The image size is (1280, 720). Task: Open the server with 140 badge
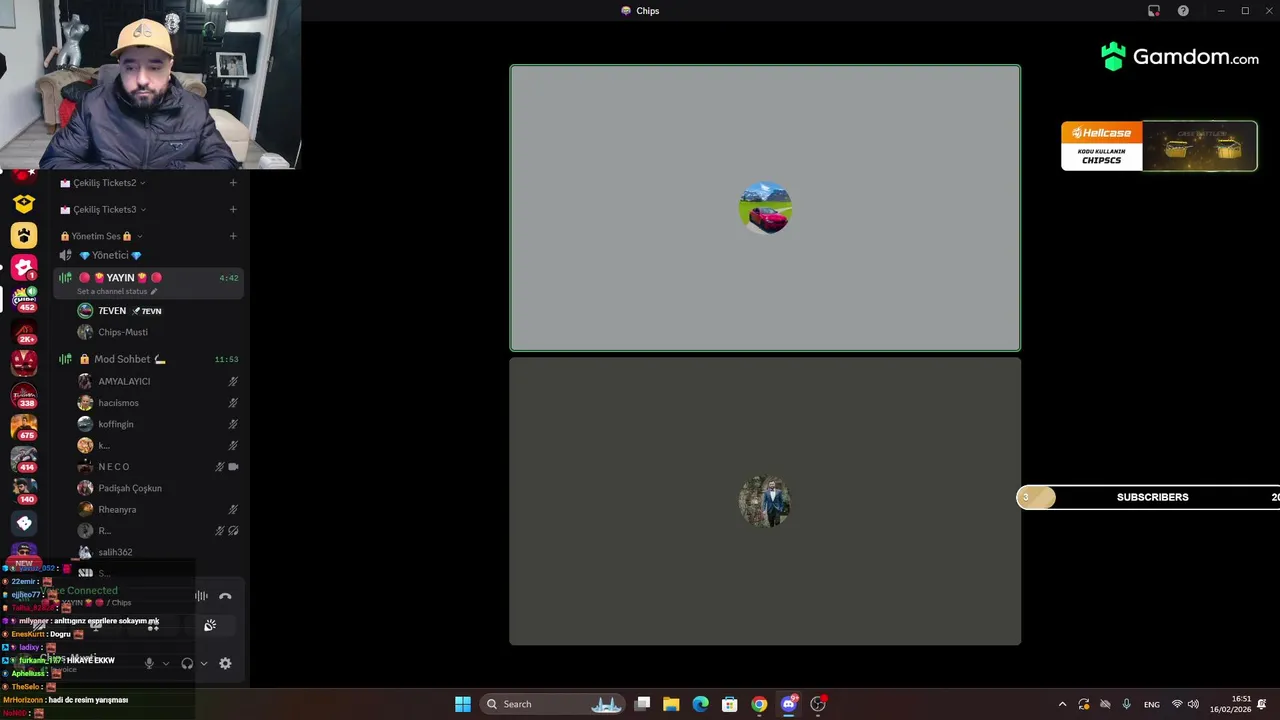[24, 491]
